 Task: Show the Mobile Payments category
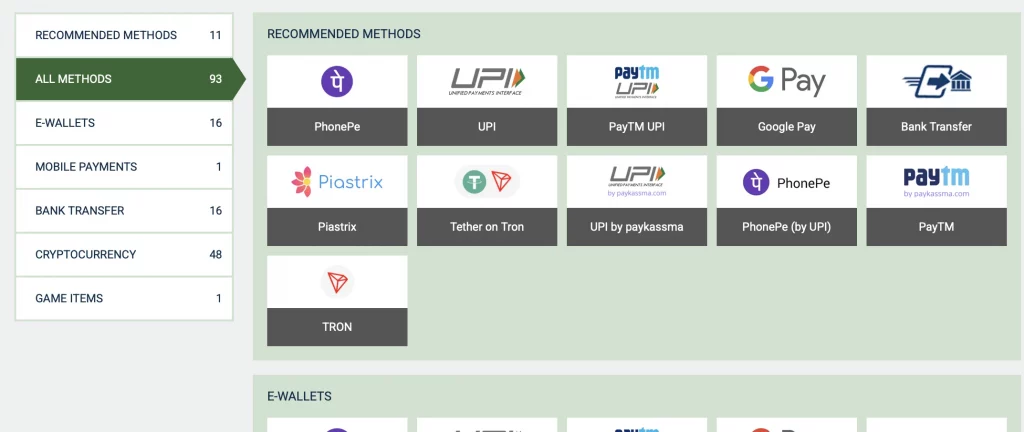click(x=124, y=166)
